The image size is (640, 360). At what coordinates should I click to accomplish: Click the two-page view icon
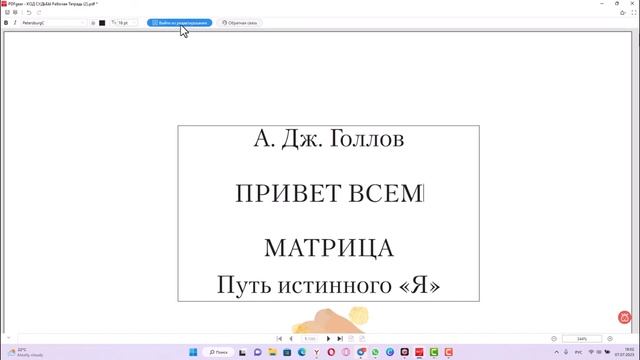point(362,339)
